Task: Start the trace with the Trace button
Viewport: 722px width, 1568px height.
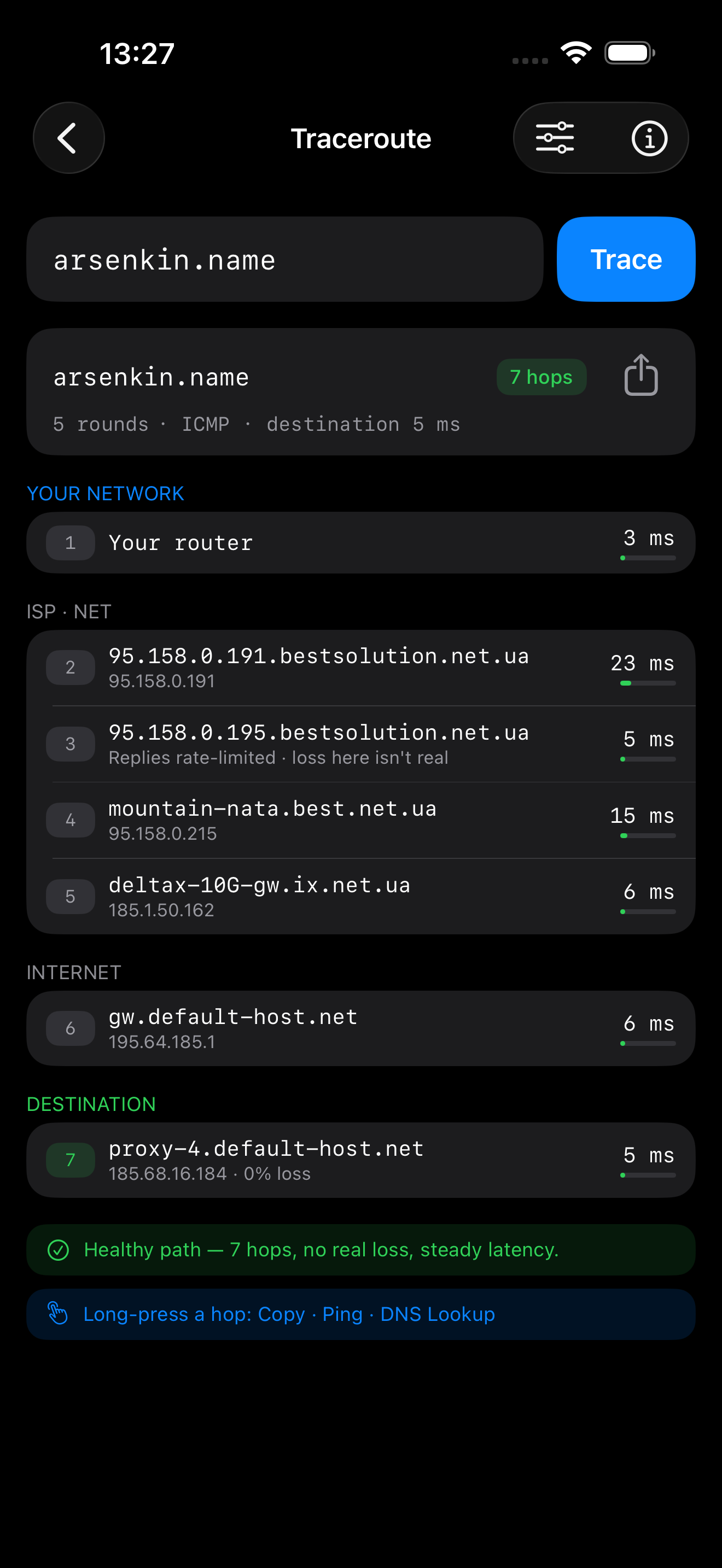Action: pyautogui.click(x=626, y=259)
